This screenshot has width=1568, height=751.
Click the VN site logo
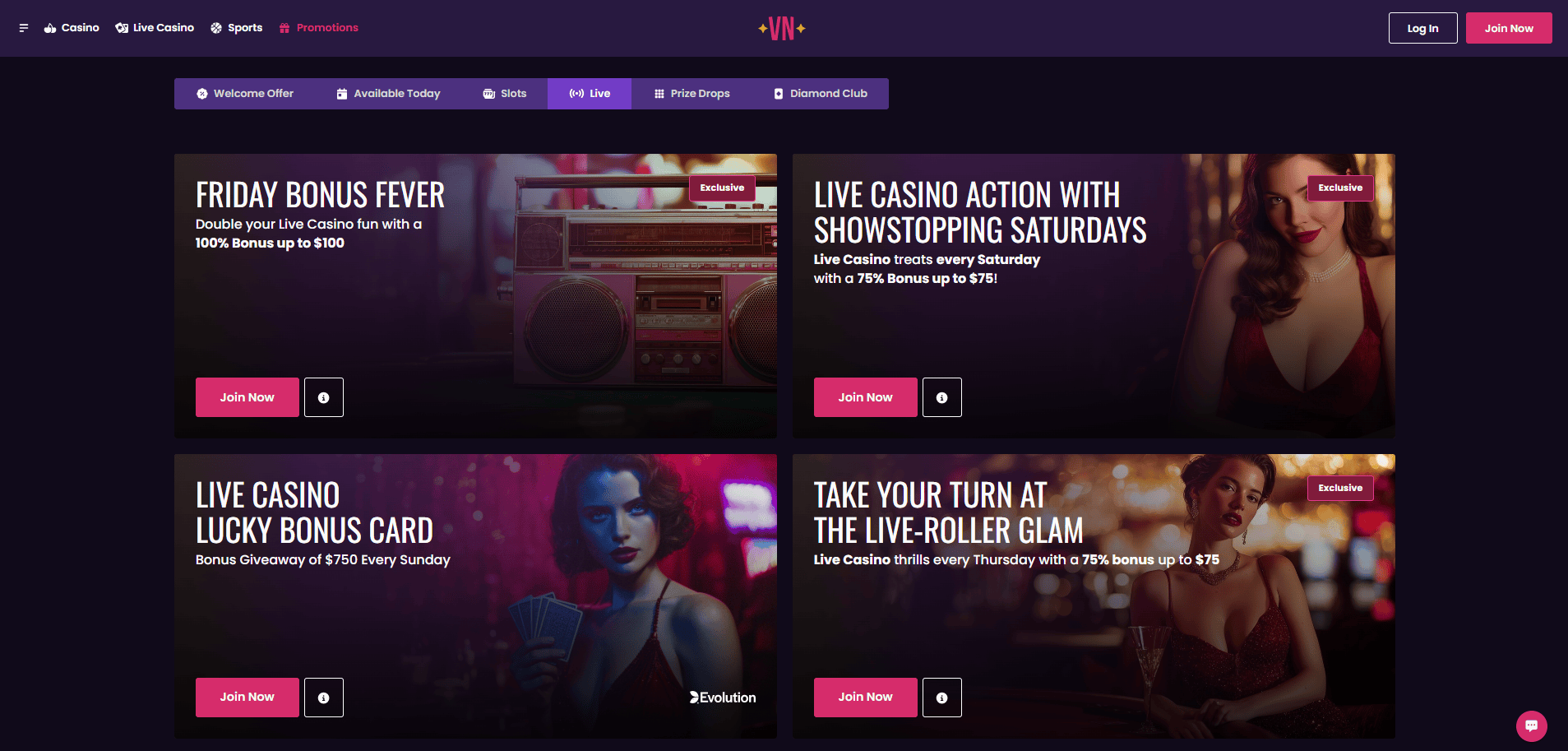click(x=782, y=28)
